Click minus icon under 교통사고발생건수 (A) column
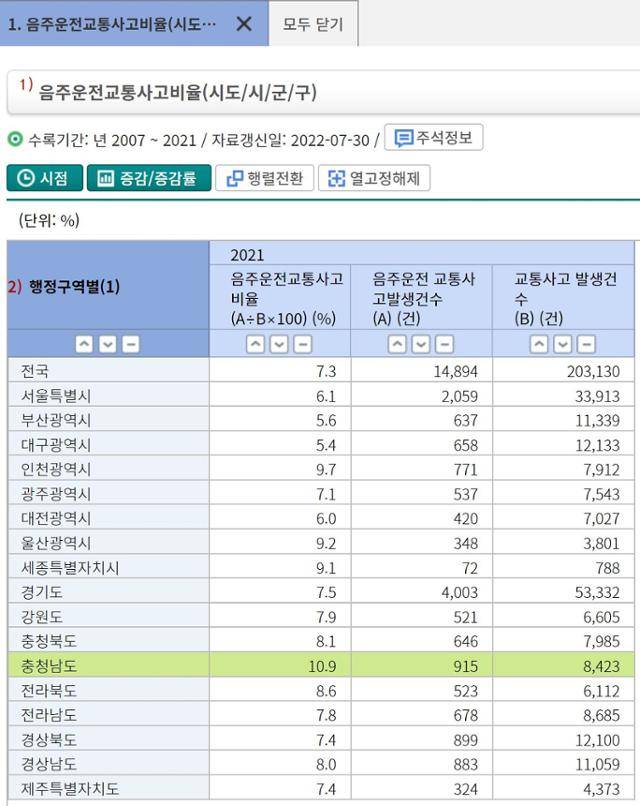The image size is (640, 806). (x=445, y=344)
